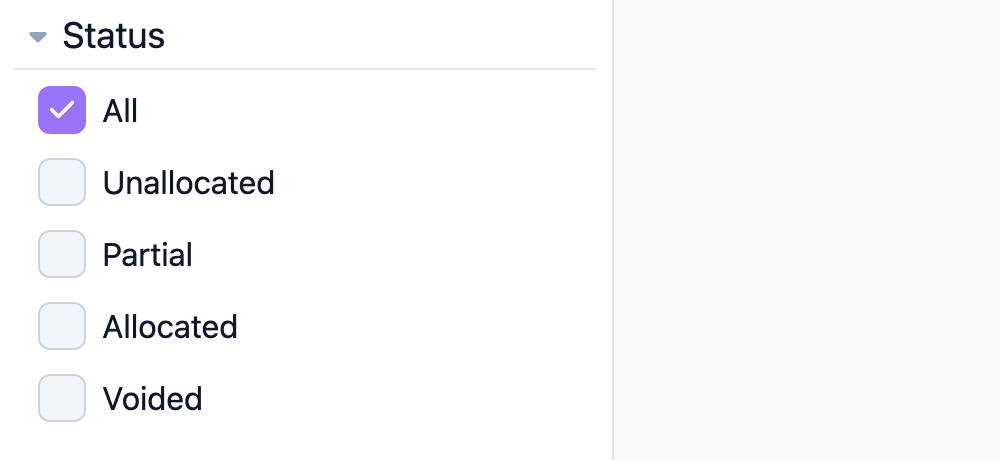Select the "Unallocated" label text
Image resolution: width=1000 pixels, height=460 pixels.
(189, 182)
